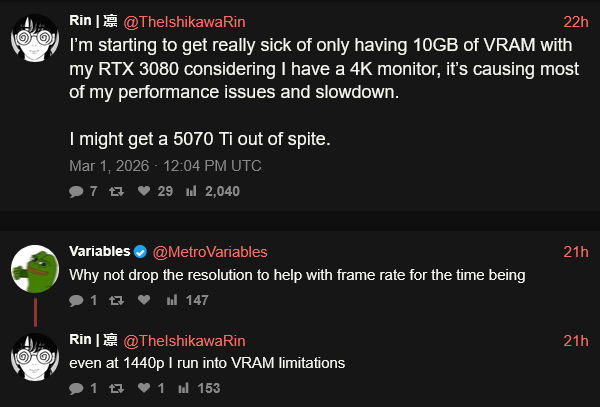Screen dimensions: 600x407
Task: Retweet the 1440p VRAM limitations reply
Action: (118, 389)
